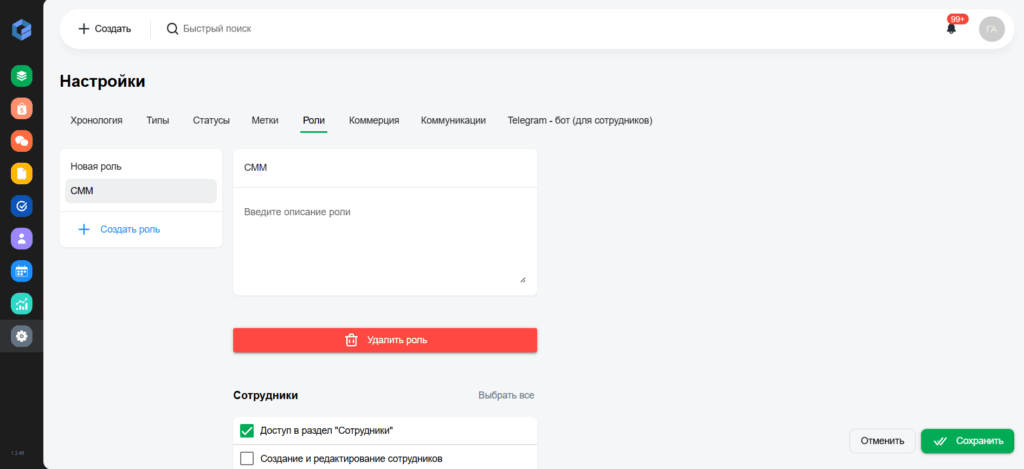Screen dimensions: 1024x469
Task: Click the plus icon beside Создать роль
Action: (84, 229)
